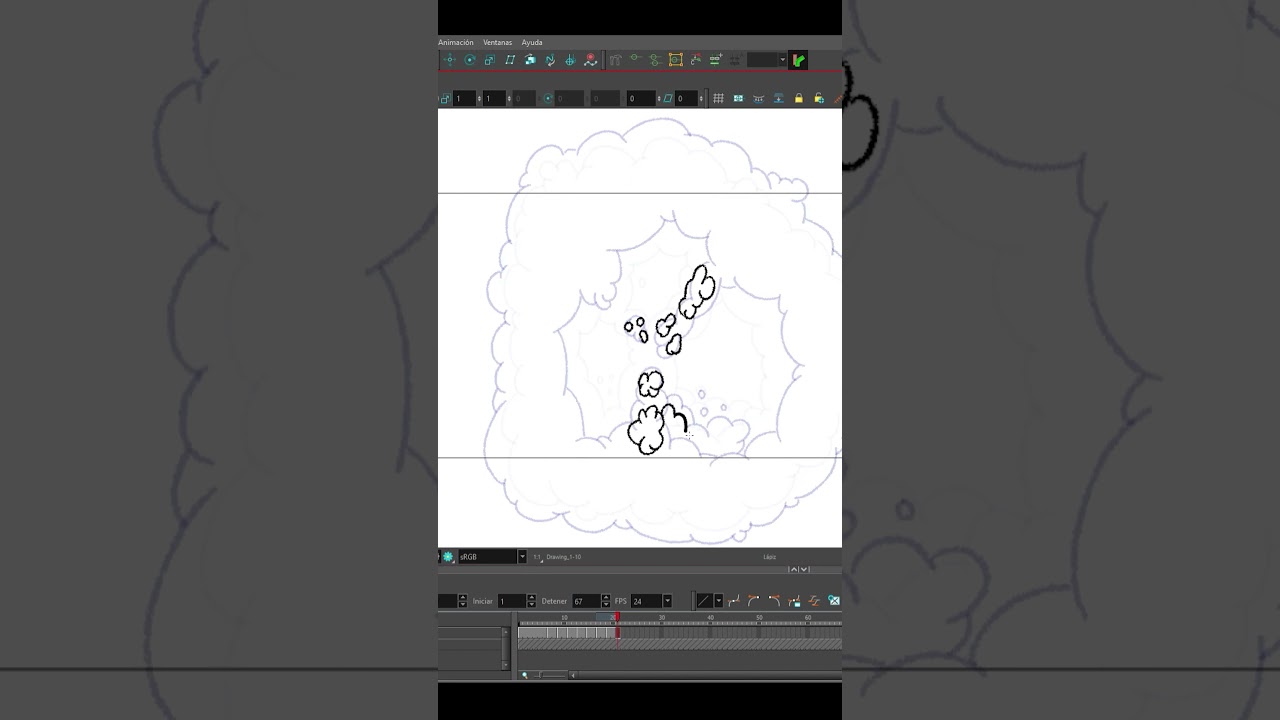The height and width of the screenshot is (720, 1280).
Task: Click the red playhead marker on timeline
Action: (x=617, y=617)
